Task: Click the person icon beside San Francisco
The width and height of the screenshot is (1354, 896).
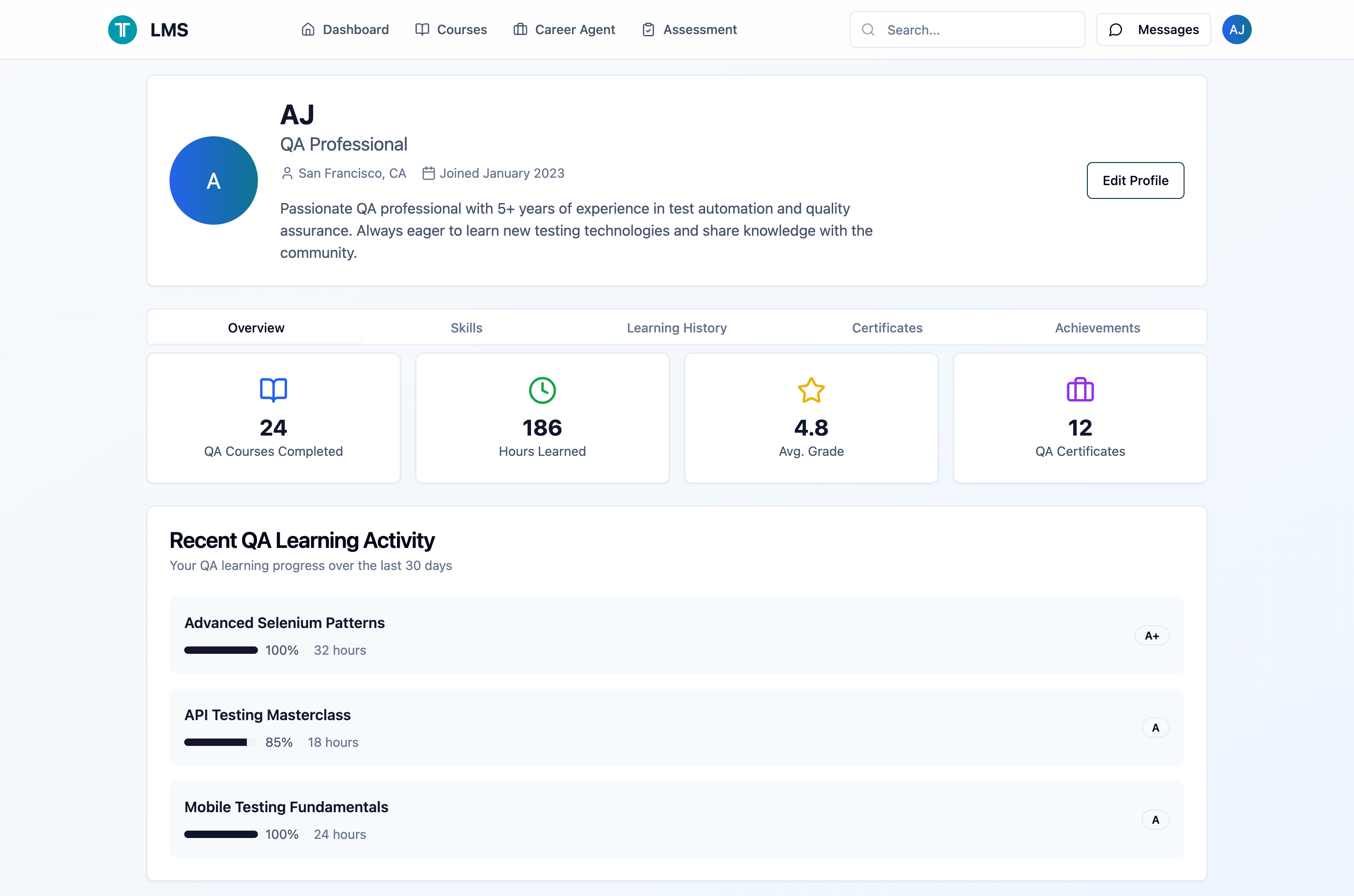Action: pyautogui.click(x=287, y=173)
